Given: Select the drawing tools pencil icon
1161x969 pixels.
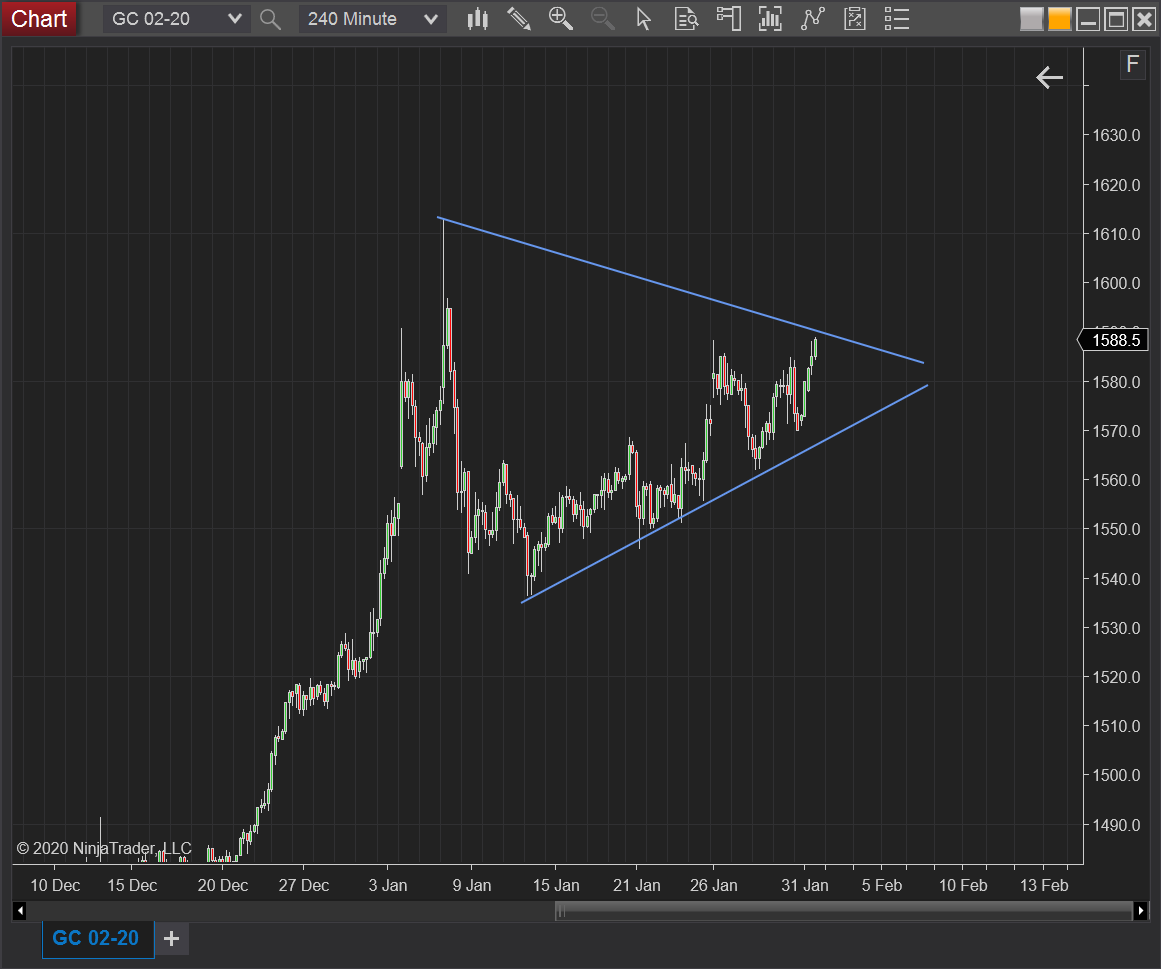Looking at the screenshot, I should (519, 19).
